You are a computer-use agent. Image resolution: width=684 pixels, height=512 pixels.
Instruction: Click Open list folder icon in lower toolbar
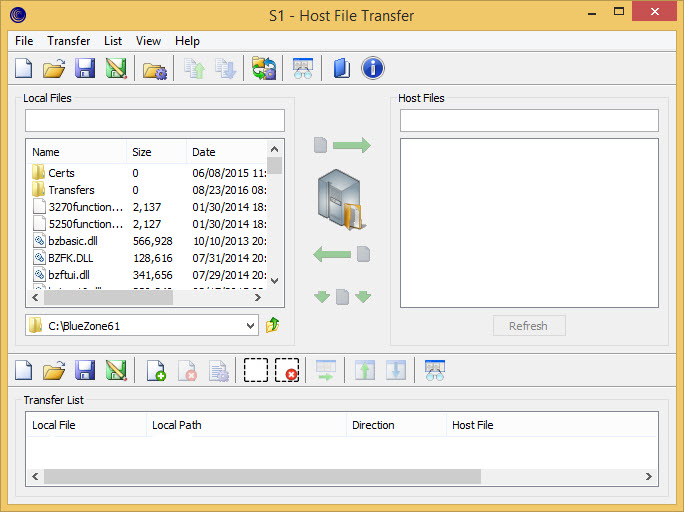tap(54, 370)
